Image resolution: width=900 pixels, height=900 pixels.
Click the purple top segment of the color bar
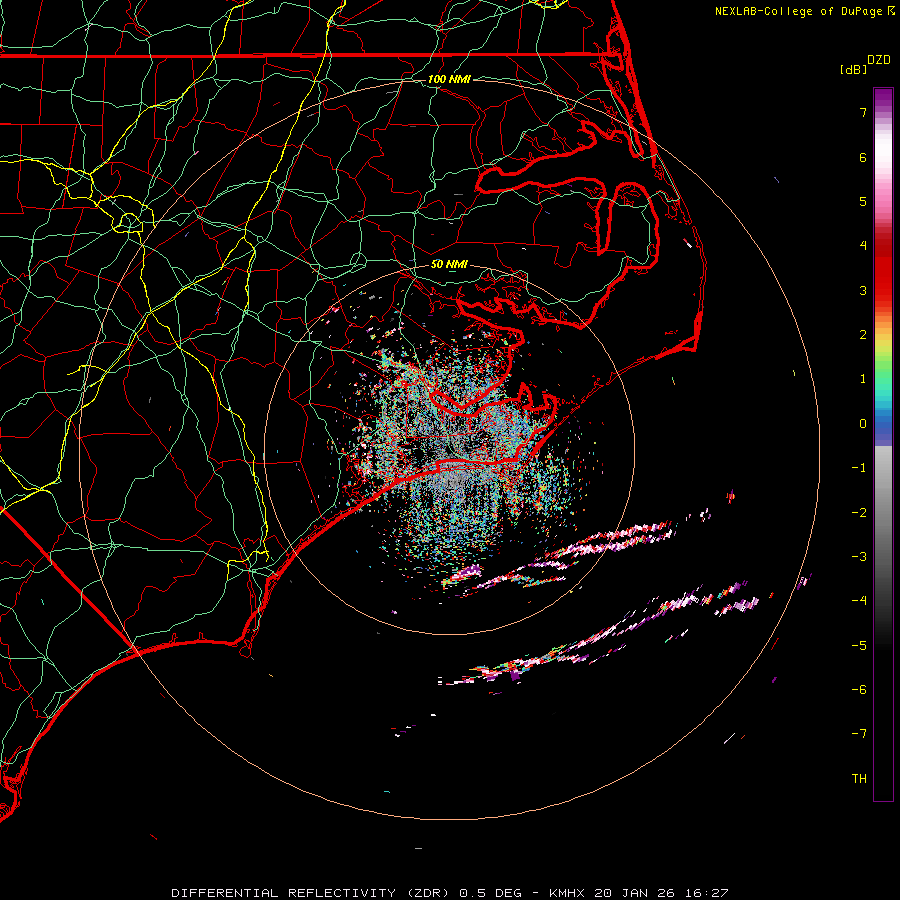click(x=883, y=98)
